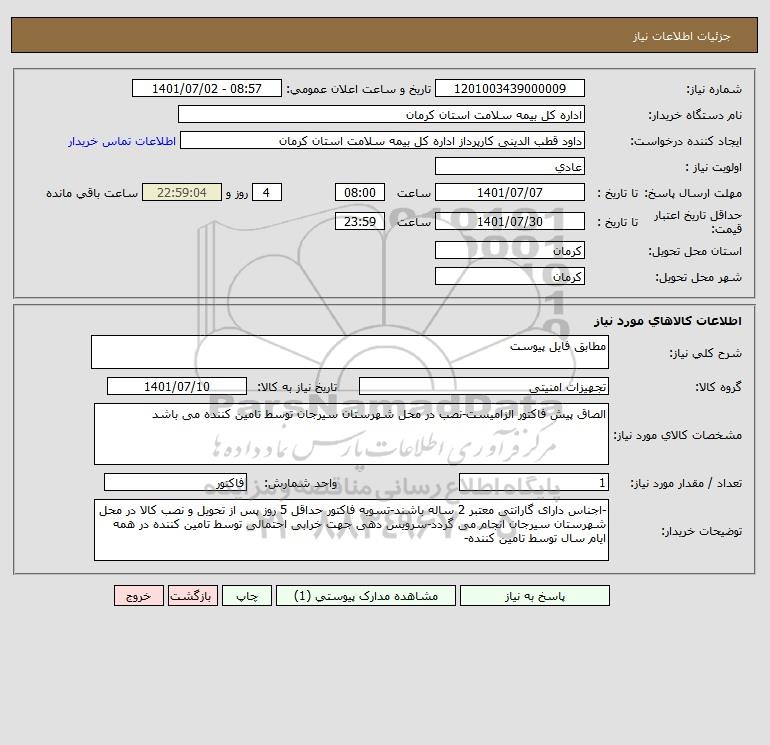Click the remaining time countdown 22:59:04
Viewport: 770px width, 745px height.
(x=182, y=193)
